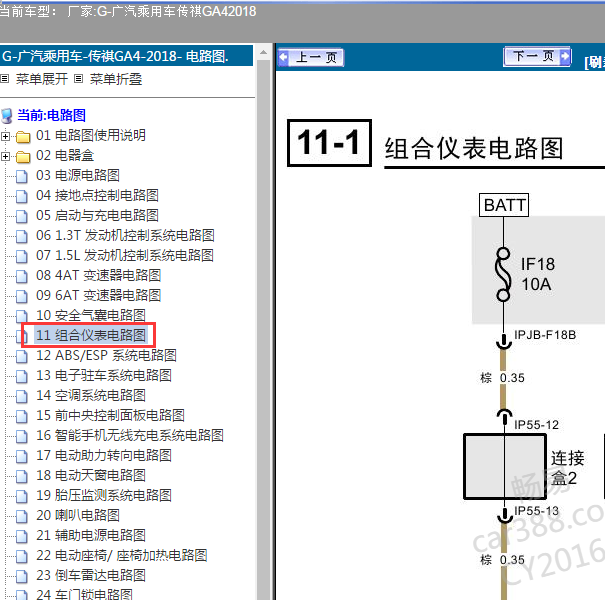Image resolution: width=605 pixels, height=600 pixels.
Task: Click the G-广汽乘用车-传祺GA4-2018- 电路图 header
Action: click(126, 56)
